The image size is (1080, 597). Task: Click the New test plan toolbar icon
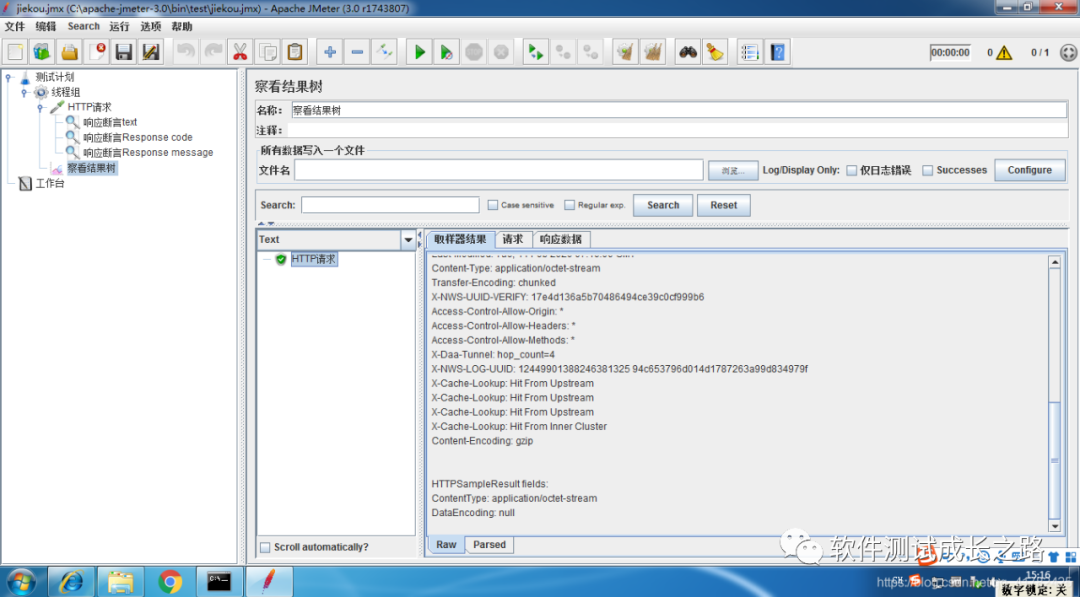[x=16, y=52]
